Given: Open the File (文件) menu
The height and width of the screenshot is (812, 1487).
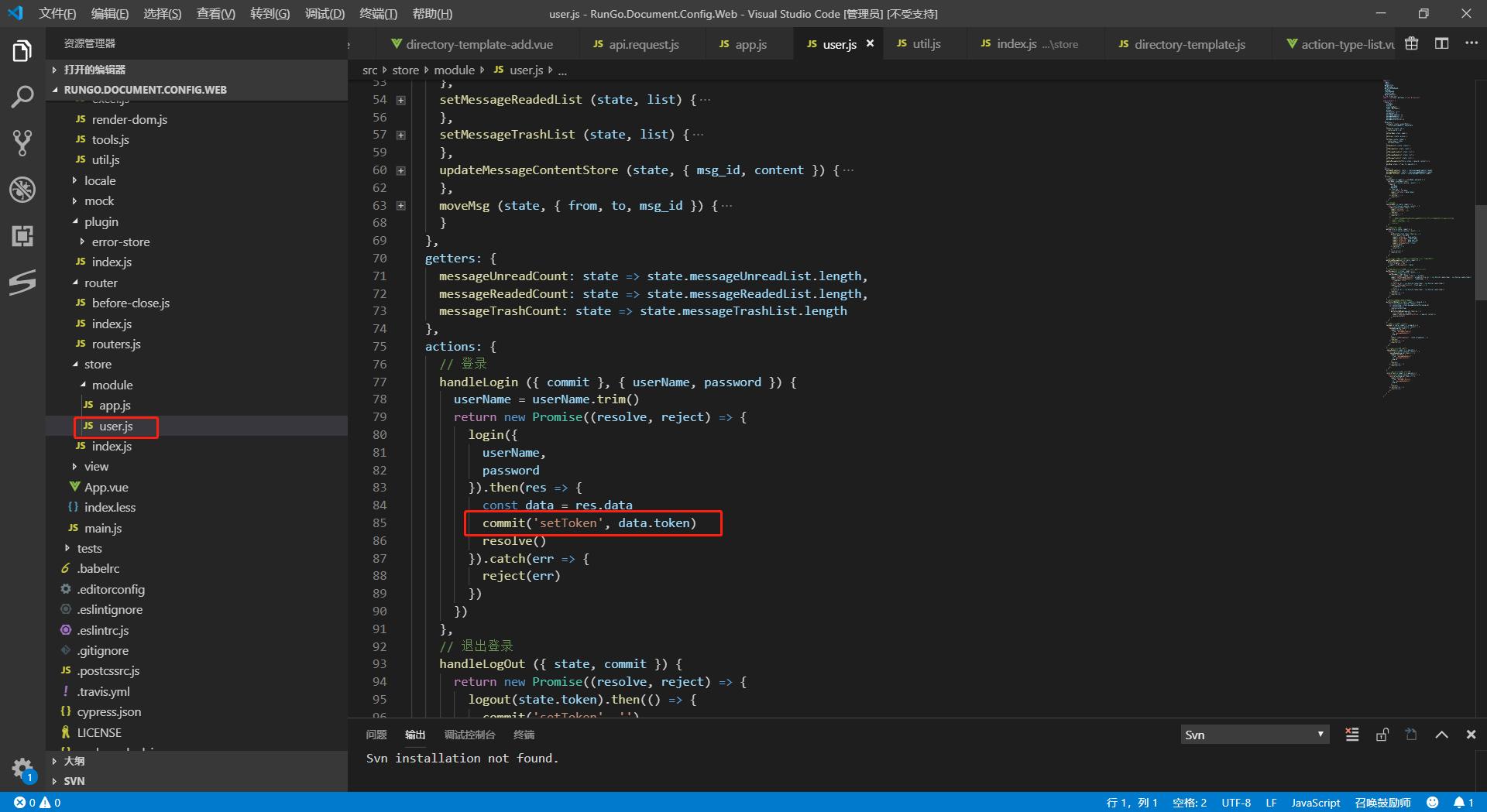Looking at the screenshot, I should click(57, 14).
